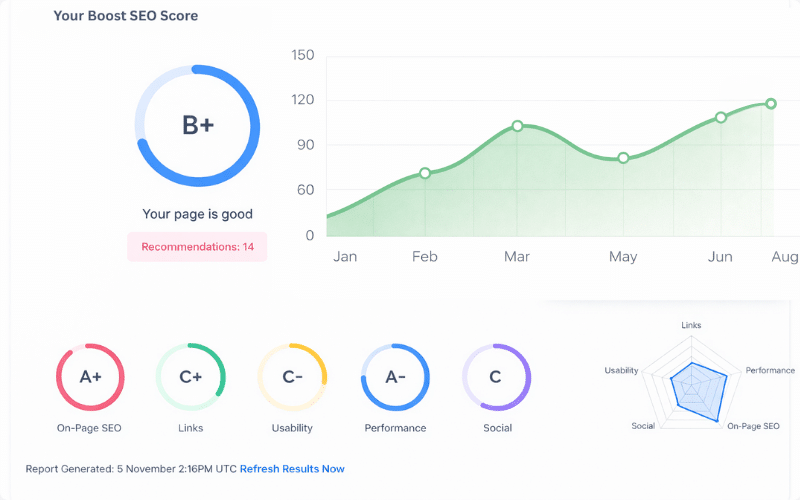Click the Jun data point marker

coord(721,117)
